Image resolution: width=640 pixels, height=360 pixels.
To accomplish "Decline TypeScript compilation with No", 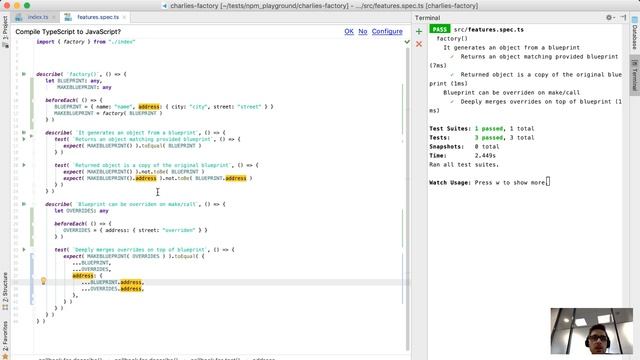I will click(363, 31).
